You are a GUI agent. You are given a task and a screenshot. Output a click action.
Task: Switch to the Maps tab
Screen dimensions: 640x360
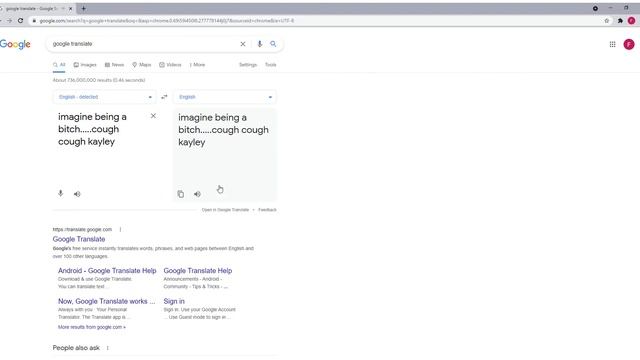pyautogui.click(x=142, y=64)
